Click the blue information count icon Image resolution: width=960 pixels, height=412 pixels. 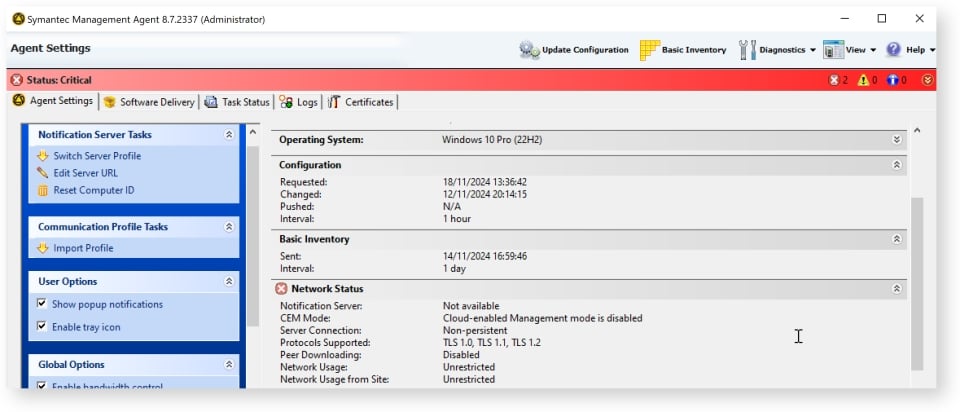[892, 80]
